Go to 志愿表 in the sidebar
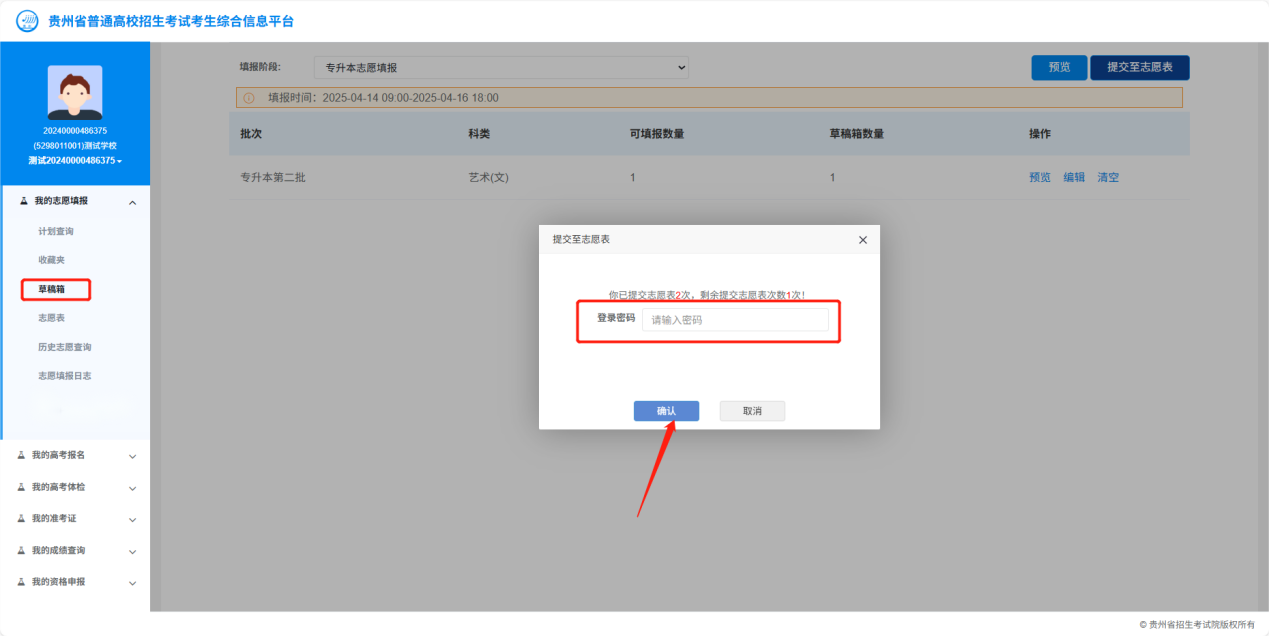This screenshot has height=636, width=1269. tap(51, 318)
